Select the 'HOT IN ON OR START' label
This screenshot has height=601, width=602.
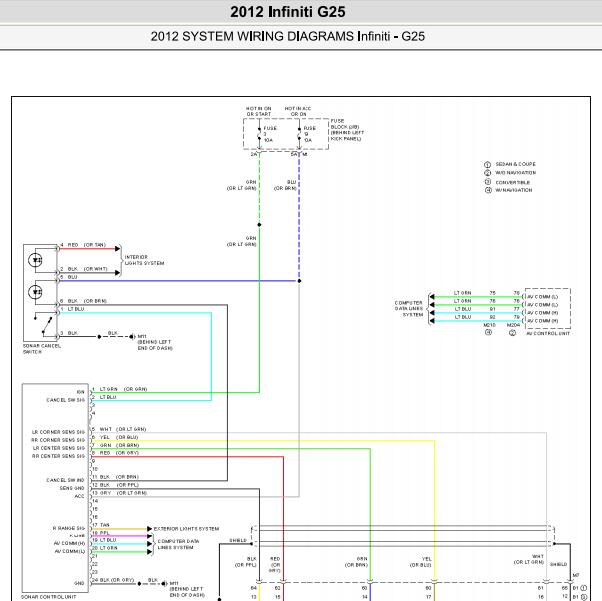tap(258, 111)
